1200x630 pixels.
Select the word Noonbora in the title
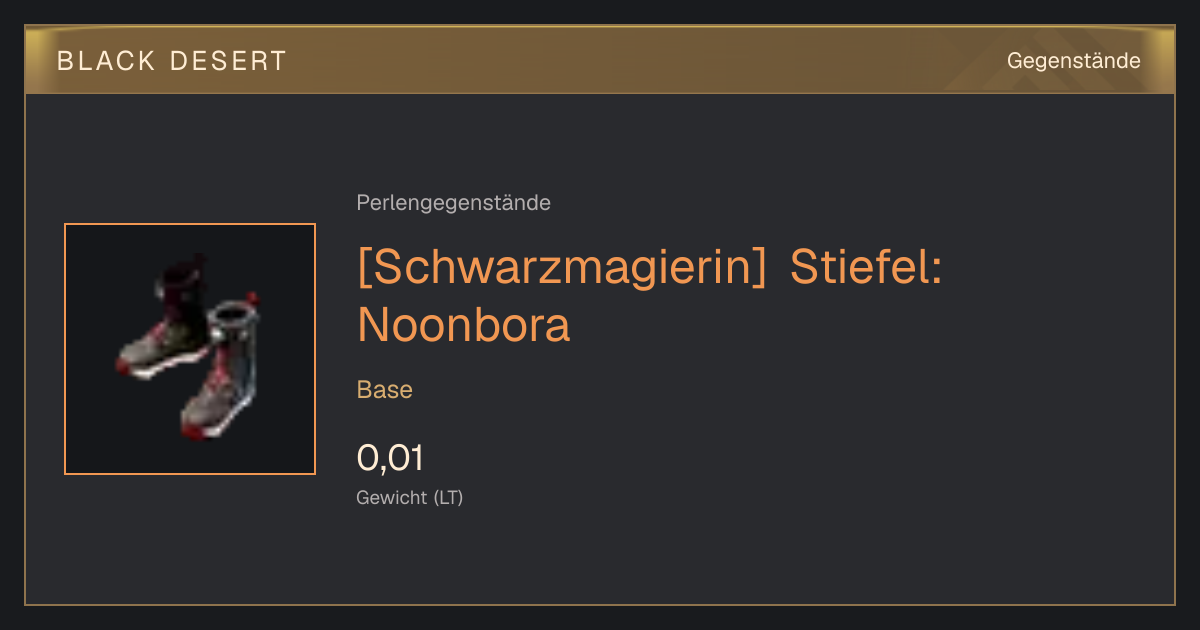click(x=464, y=325)
